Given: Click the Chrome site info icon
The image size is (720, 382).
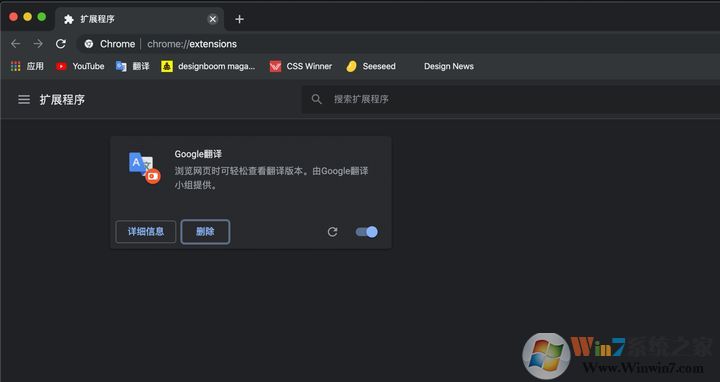Looking at the screenshot, I should click(89, 44).
